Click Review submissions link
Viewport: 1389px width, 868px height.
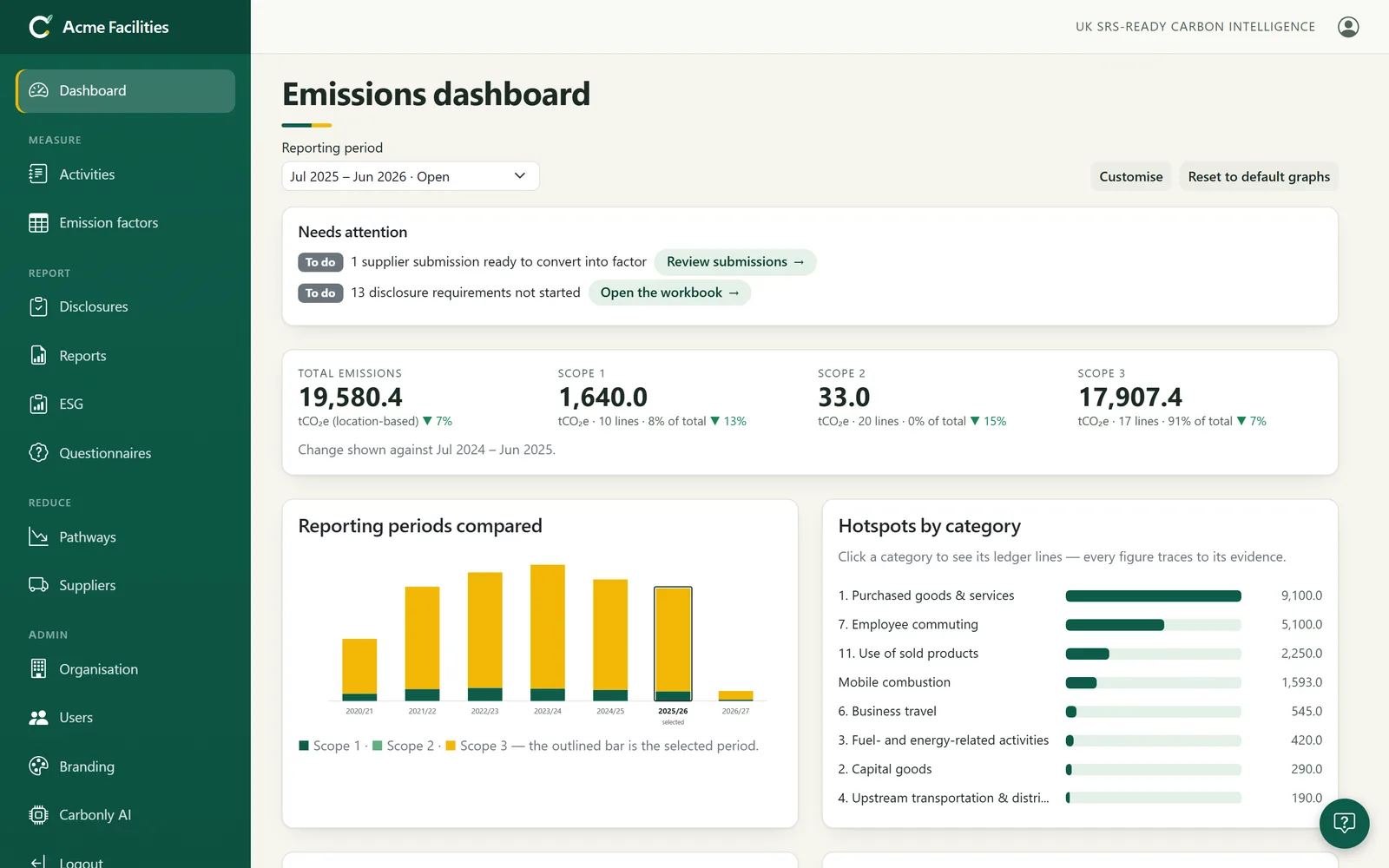click(735, 261)
